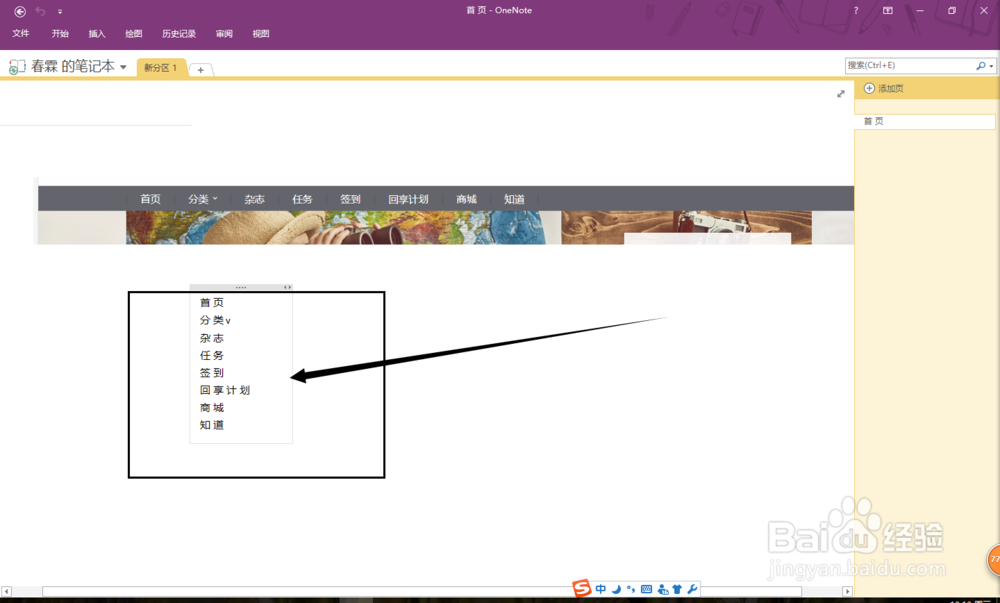The image size is (1000, 603).
Task: Click 商城 in the image navigation bar
Action: (x=466, y=199)
